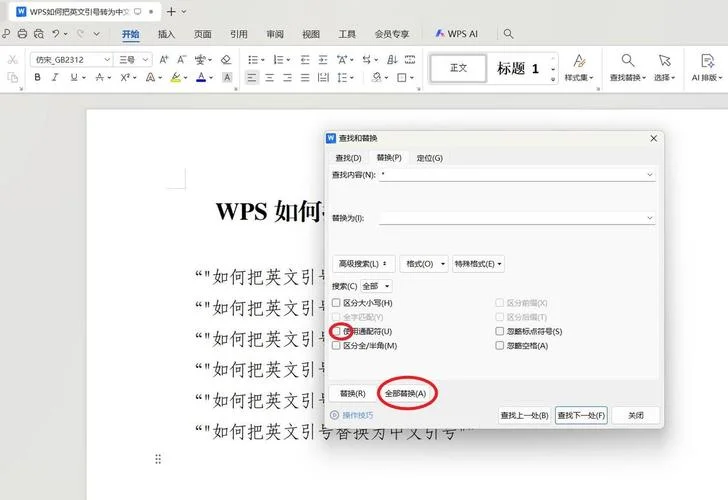Click 关闭 button in dialog

click(636, 415)
